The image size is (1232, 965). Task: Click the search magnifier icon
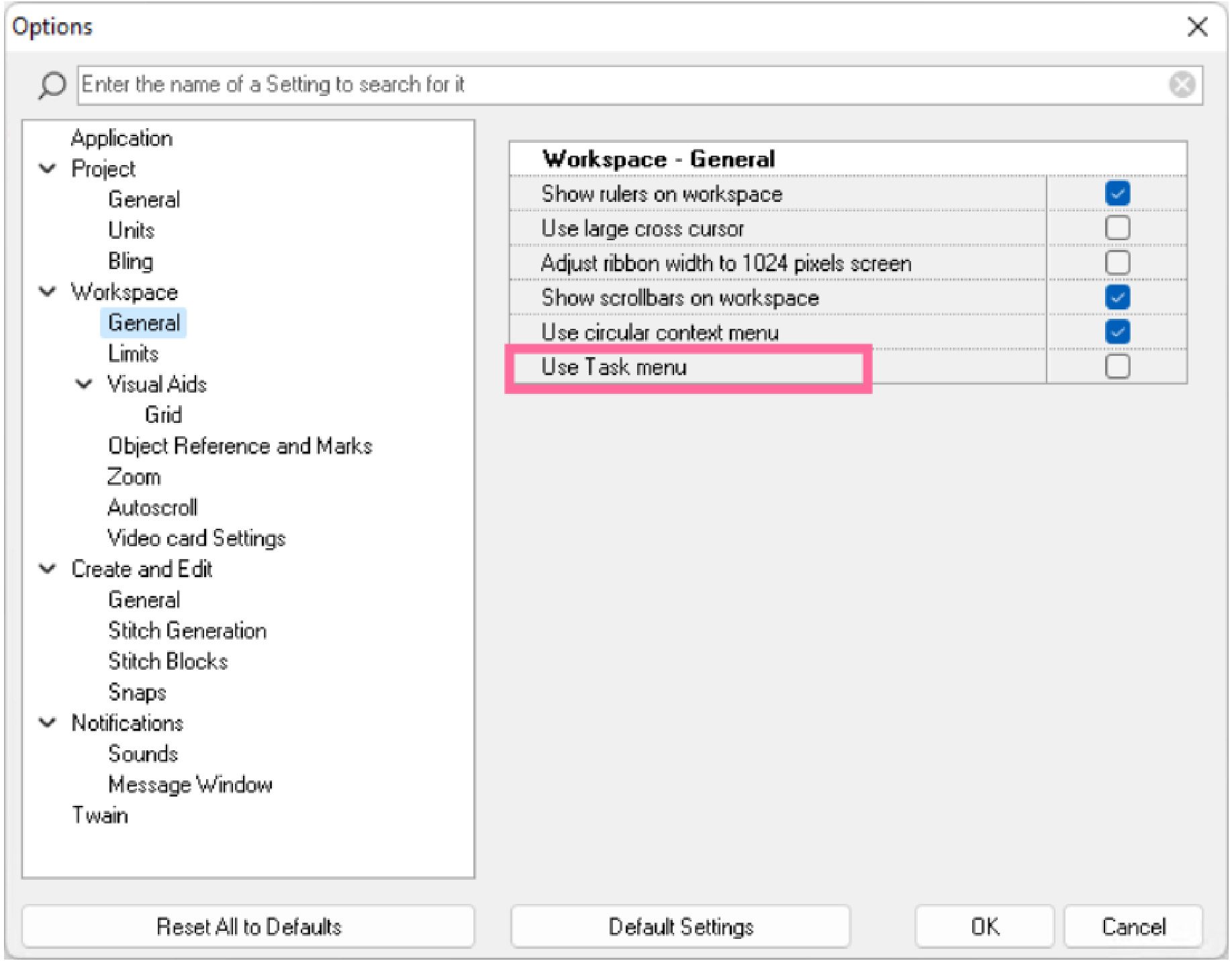coord(51,85)
